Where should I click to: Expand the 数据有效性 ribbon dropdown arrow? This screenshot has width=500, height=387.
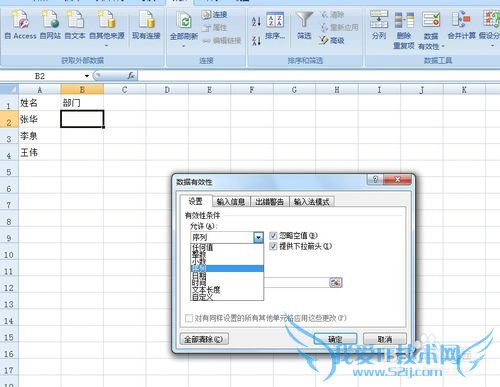(443, 46)
